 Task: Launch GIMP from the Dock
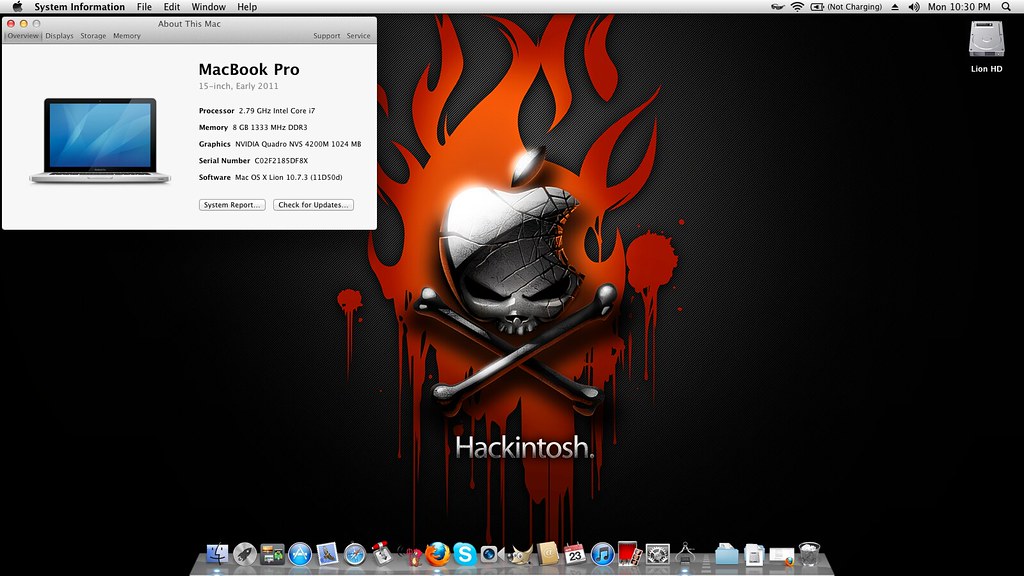[x=520, y=554]
